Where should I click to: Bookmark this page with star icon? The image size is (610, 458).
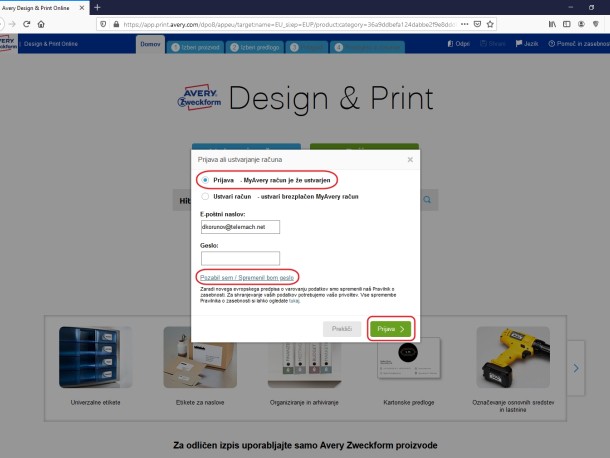[490, 24]
